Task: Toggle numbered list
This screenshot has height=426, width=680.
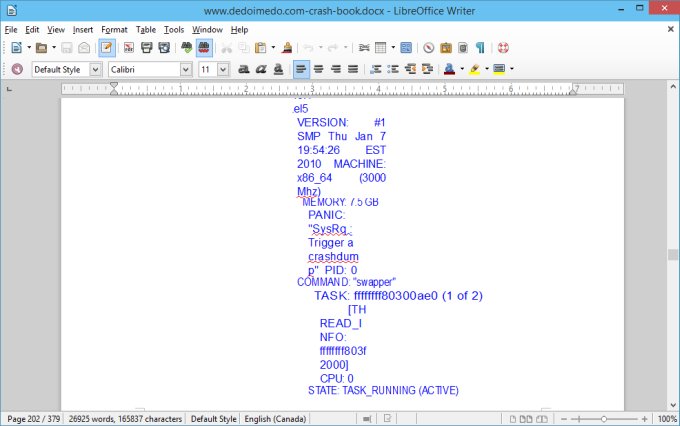Action: tap(376, 69)
